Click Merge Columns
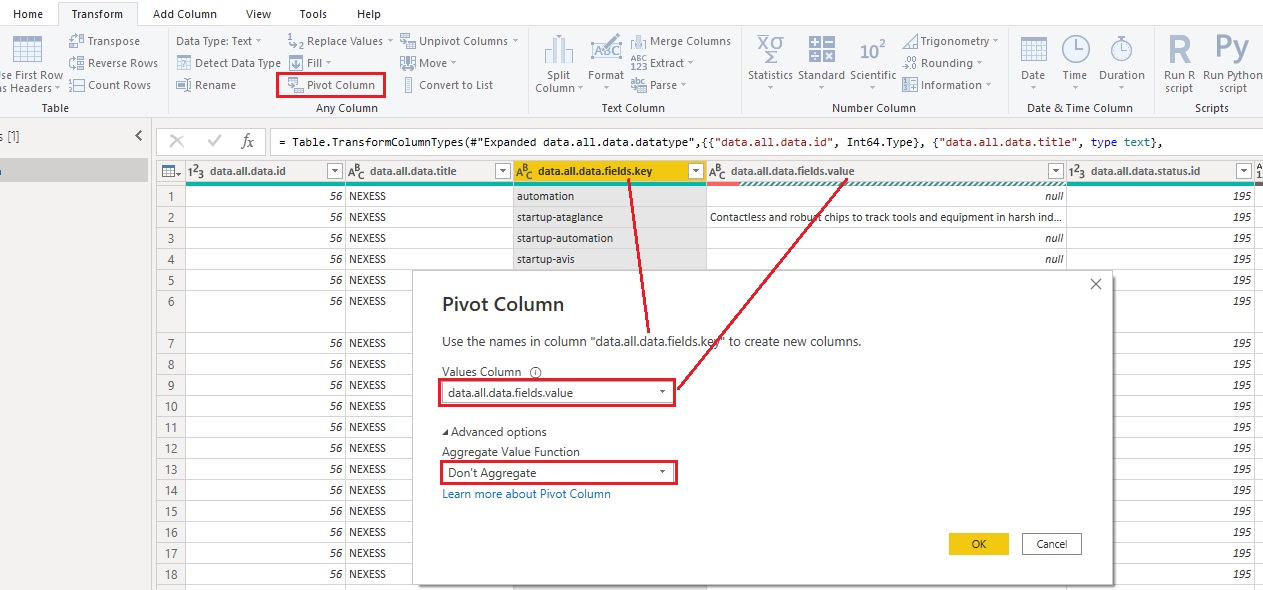 (x=680, y=41)
